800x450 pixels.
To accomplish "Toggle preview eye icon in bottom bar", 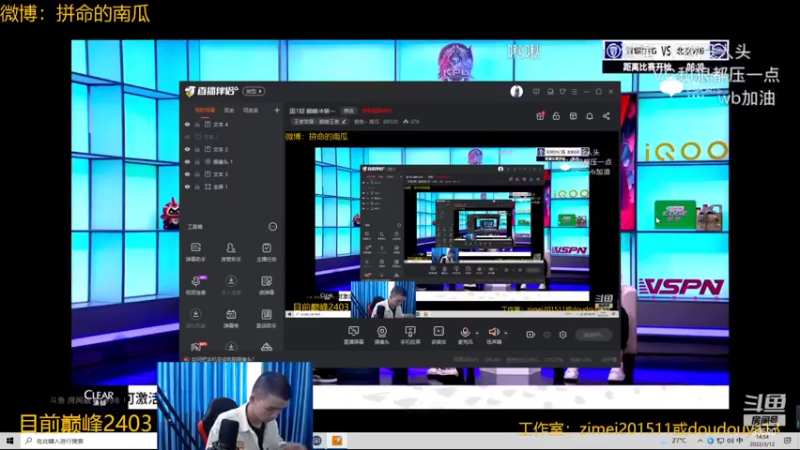I will pos(547,335).
